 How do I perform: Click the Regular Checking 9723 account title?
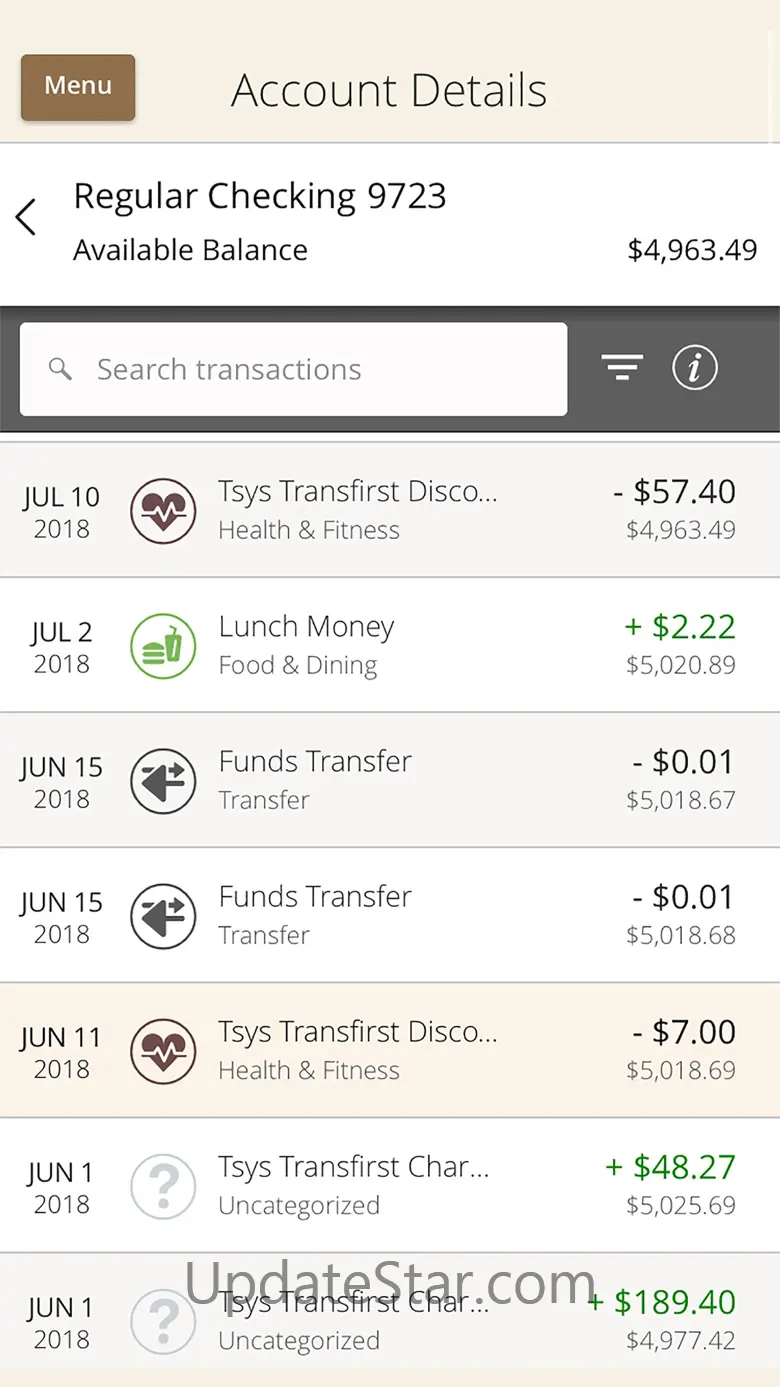[x=260, y=196]
